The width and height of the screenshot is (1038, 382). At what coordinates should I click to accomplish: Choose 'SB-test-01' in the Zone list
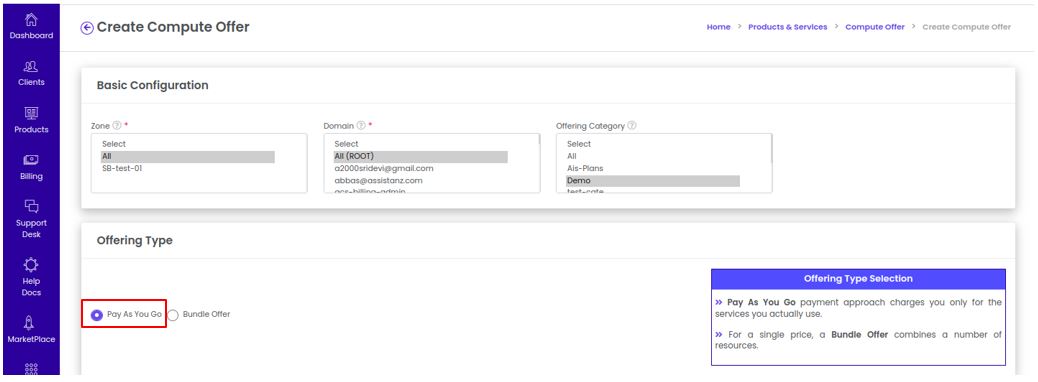(187, 168)
